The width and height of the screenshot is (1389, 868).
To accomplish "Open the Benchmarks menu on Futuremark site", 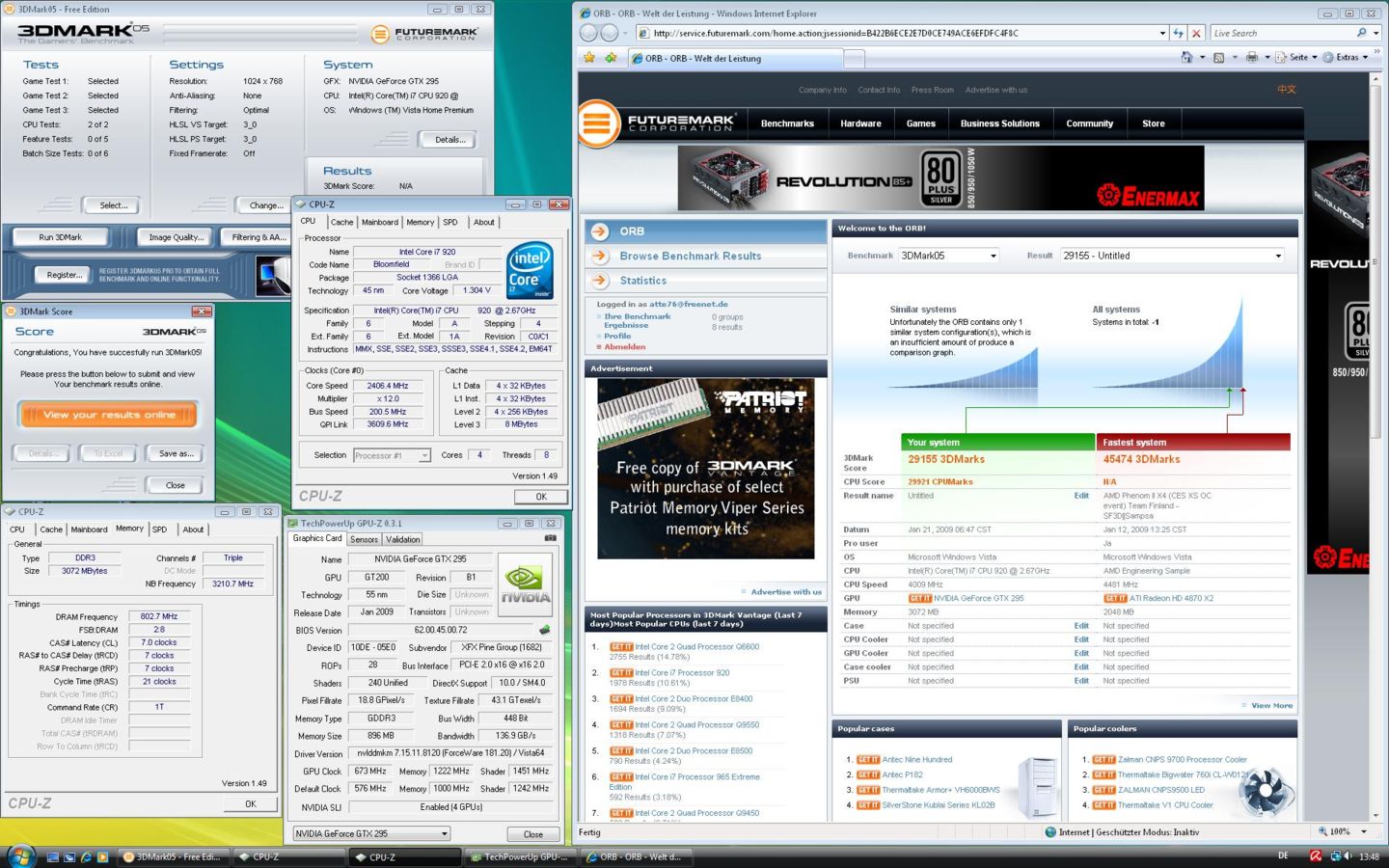I will (x=787, y=123).
